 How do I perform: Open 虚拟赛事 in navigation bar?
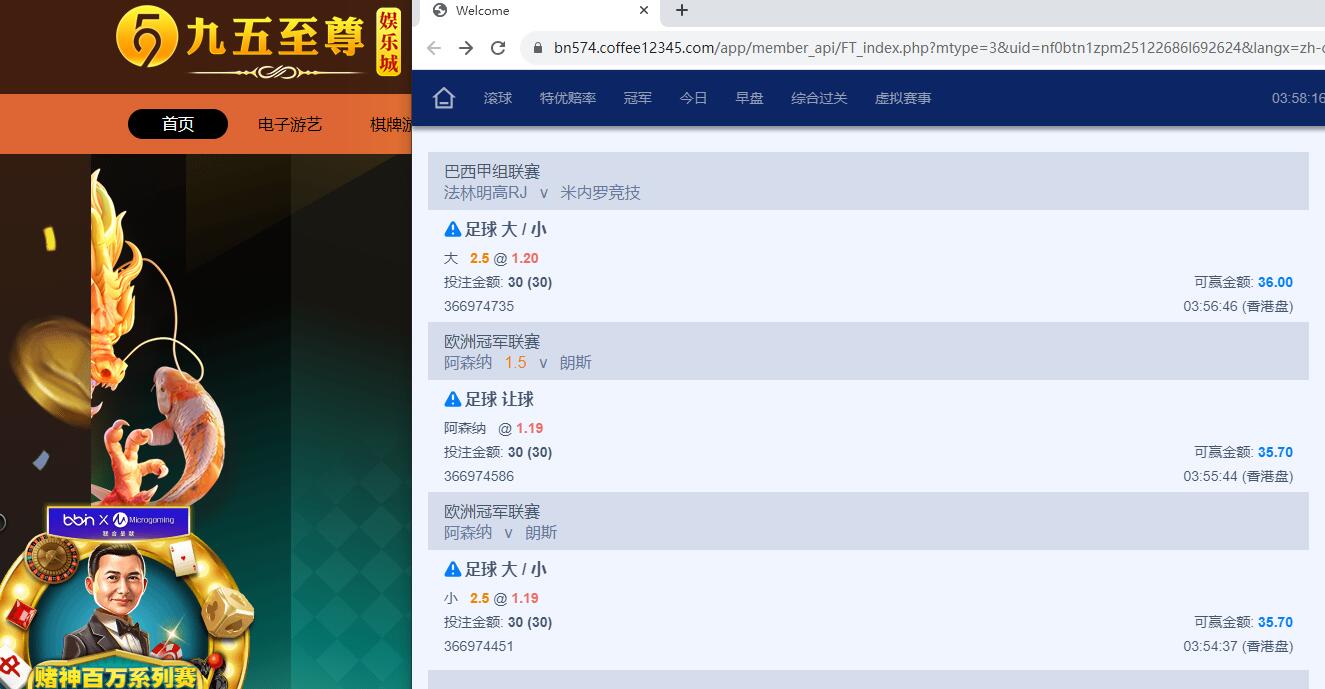click(903, 98)
